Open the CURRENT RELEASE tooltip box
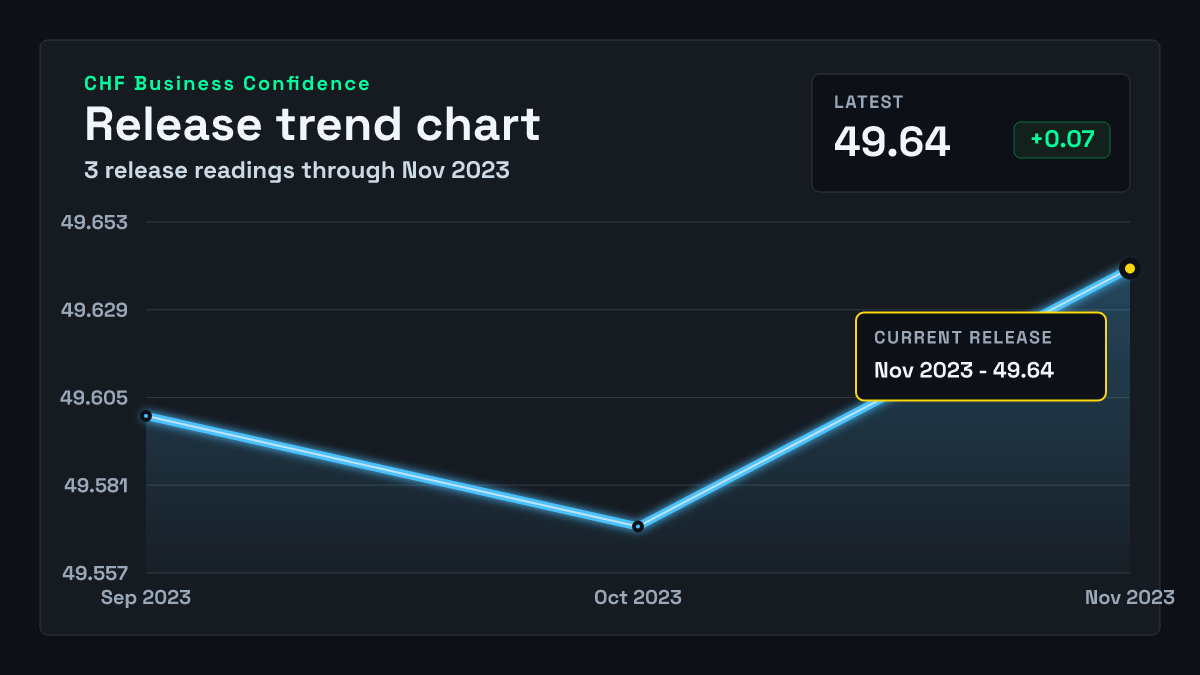Screen dimensions: 1200x675 tap(981, 357)
